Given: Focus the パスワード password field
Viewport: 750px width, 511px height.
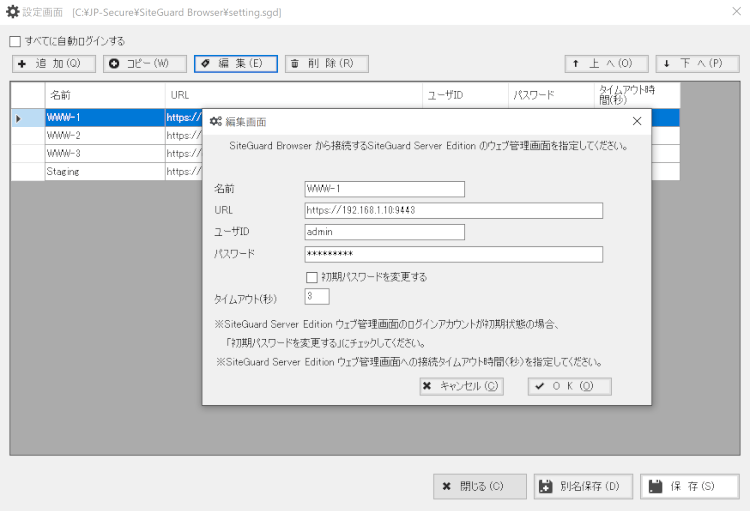Looking at the screenshot, I should [x=453, y=255].
